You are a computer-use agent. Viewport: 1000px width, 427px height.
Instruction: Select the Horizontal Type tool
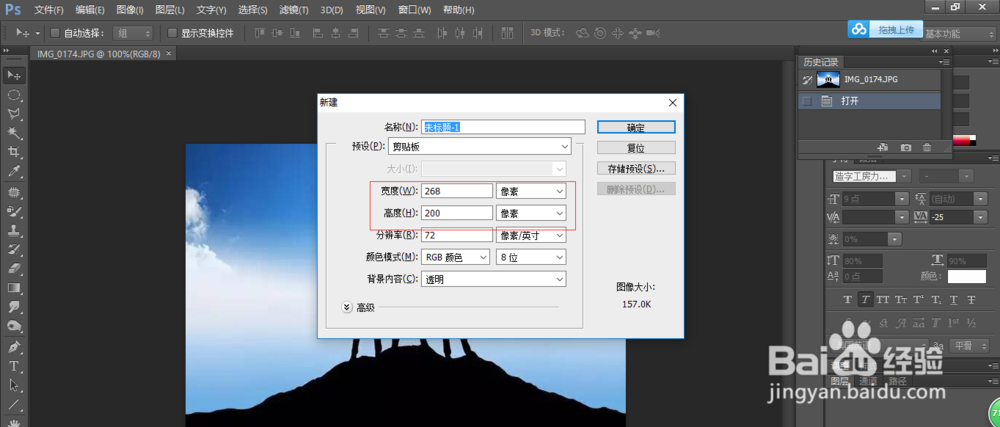(x=14, y=366)
